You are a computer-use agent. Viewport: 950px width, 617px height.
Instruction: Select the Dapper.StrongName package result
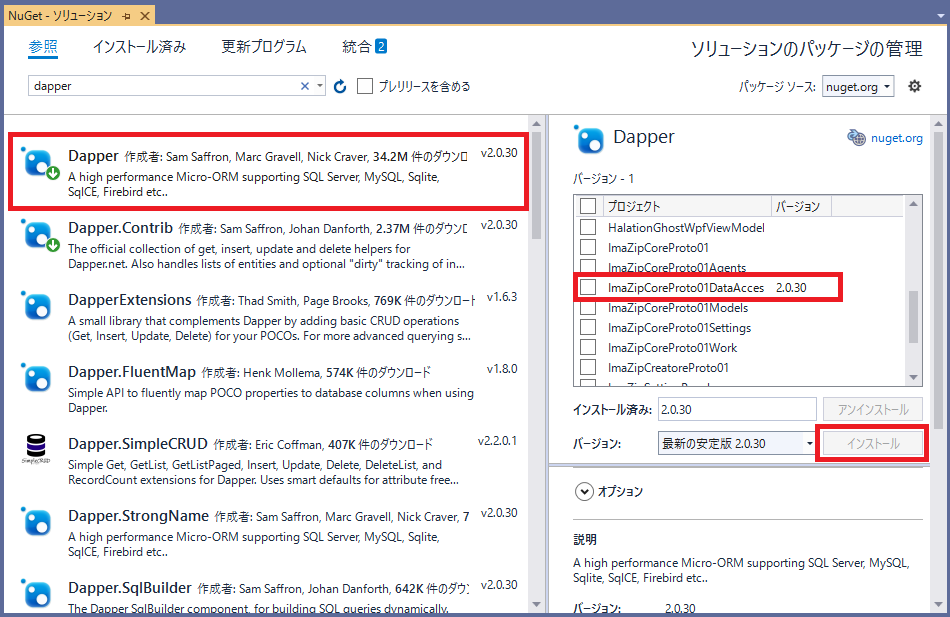coord(267,535)
